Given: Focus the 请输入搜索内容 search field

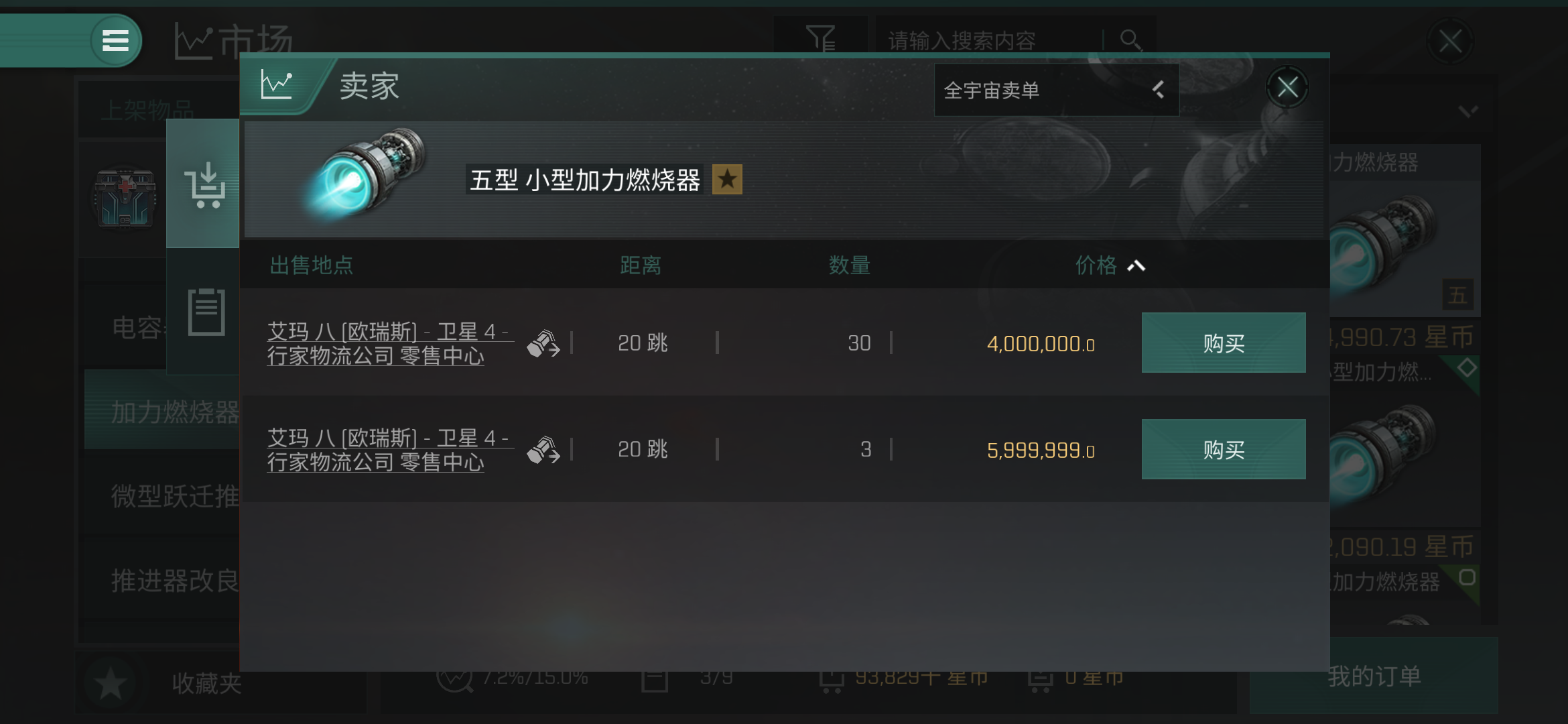Looking at the screenshot, I should [x=991, y=41].
